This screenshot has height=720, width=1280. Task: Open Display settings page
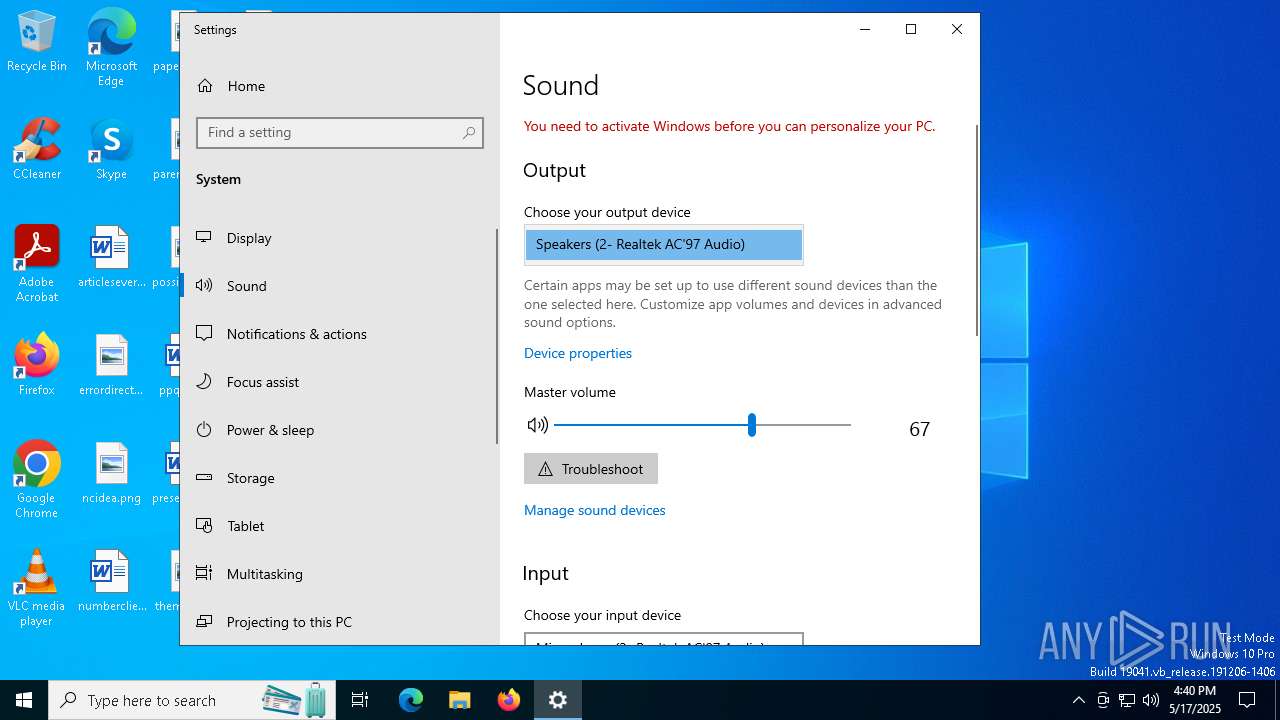tap(338, 238)
